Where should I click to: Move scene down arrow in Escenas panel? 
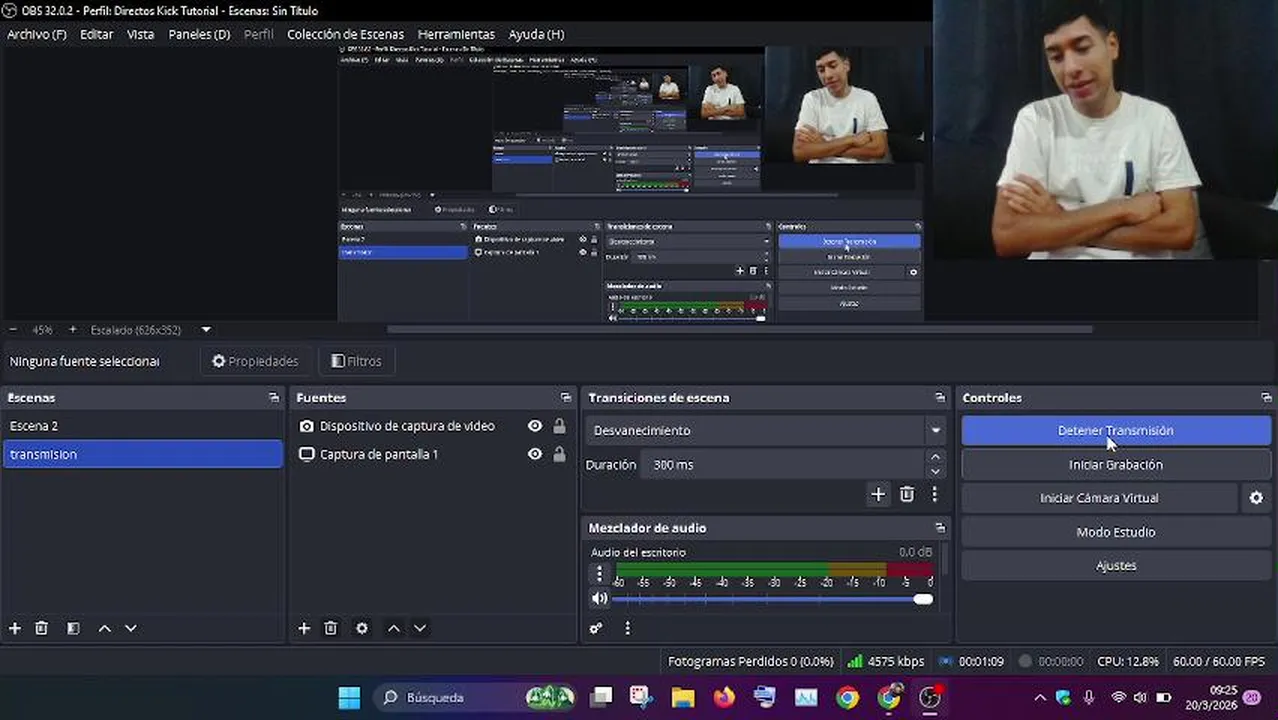coord(130,628)
